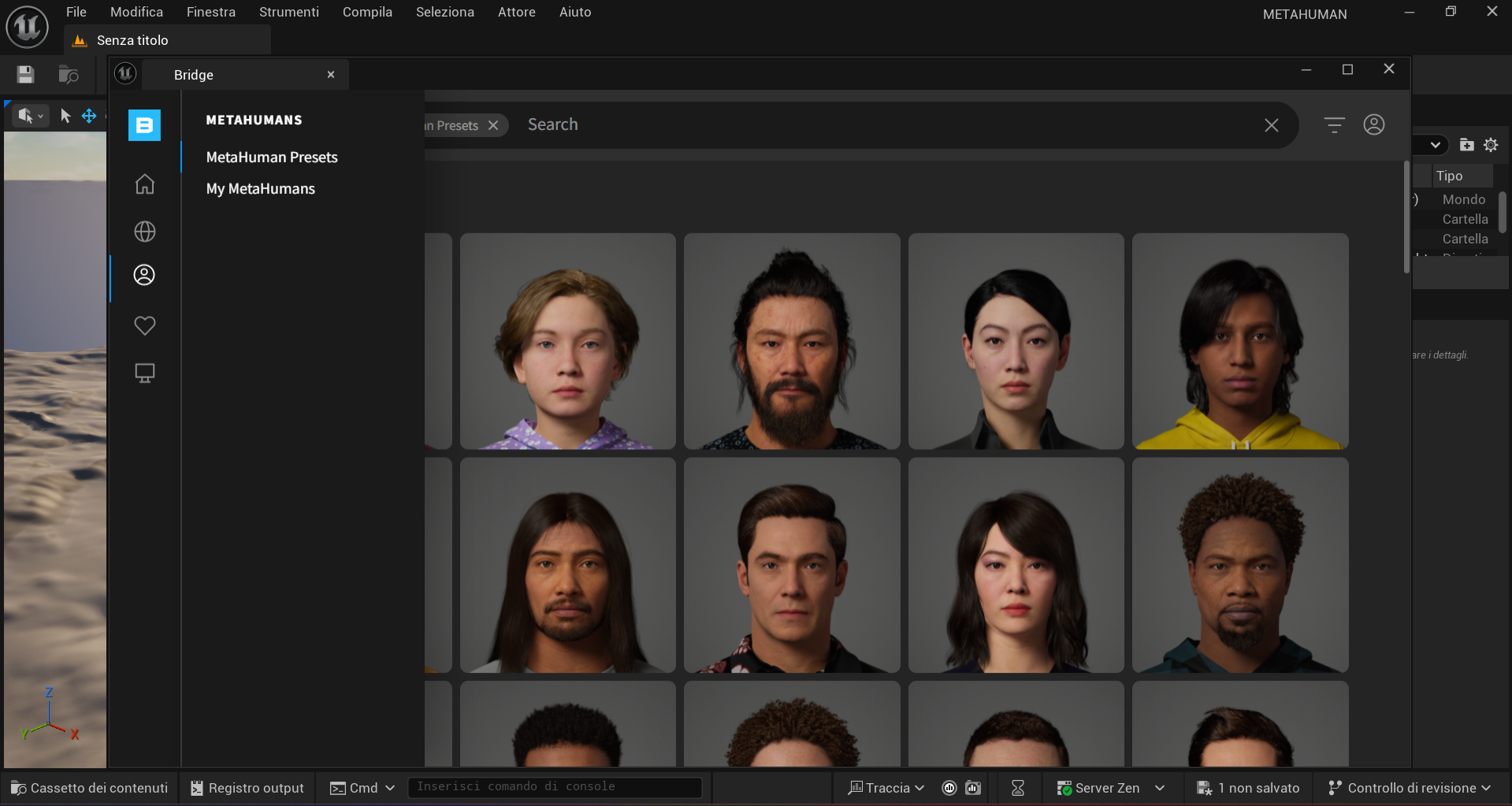Viewport: 1512px width, 806px height.
Task: Select My MetaHumans category
Action: point(260,189)
